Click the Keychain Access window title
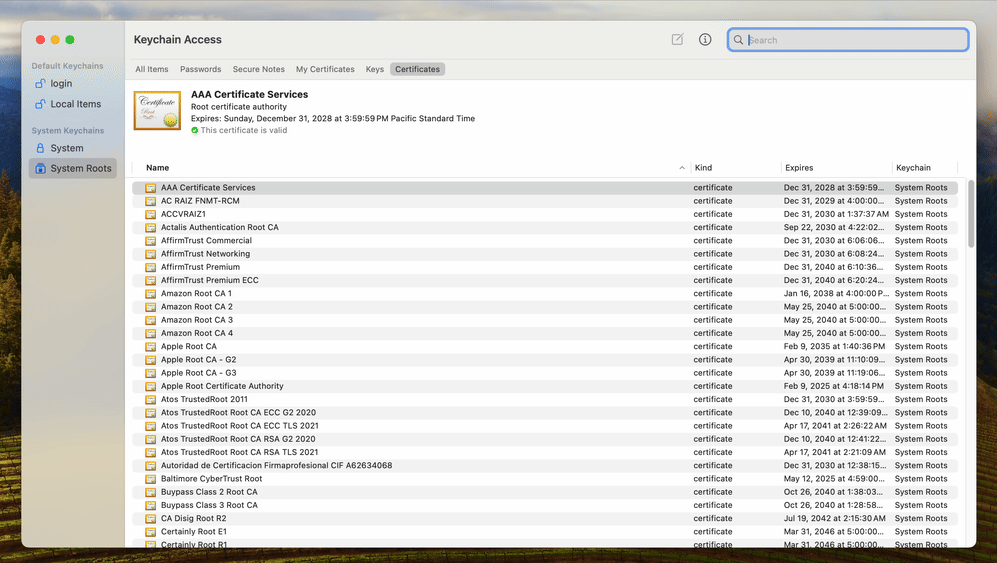 click(177, 39)
